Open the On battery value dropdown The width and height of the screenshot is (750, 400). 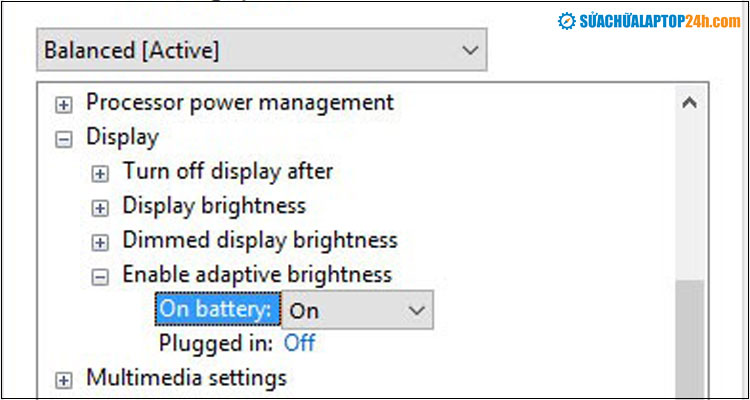(357, 310)
